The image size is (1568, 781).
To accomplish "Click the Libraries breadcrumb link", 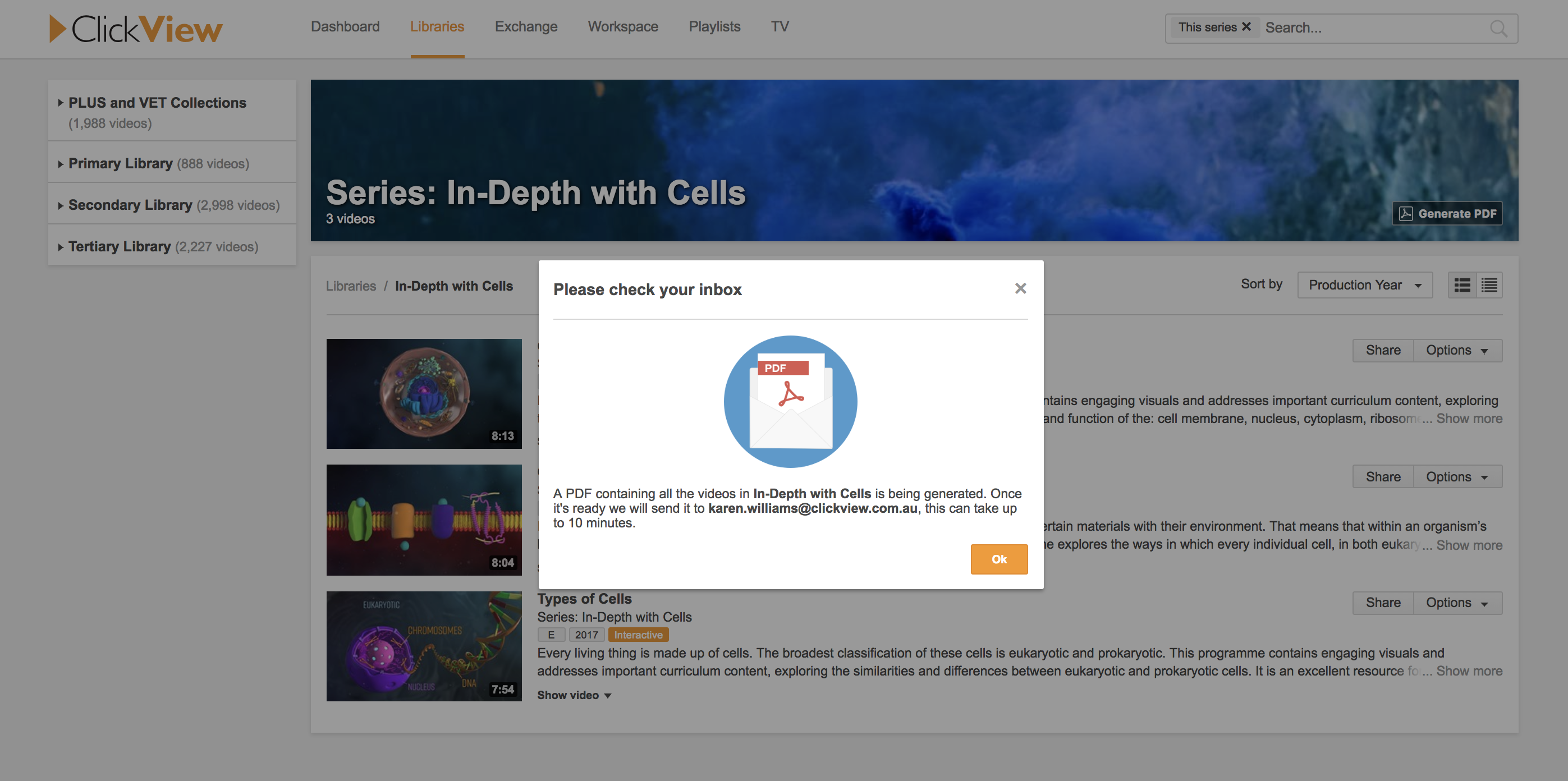I will 351,286.
